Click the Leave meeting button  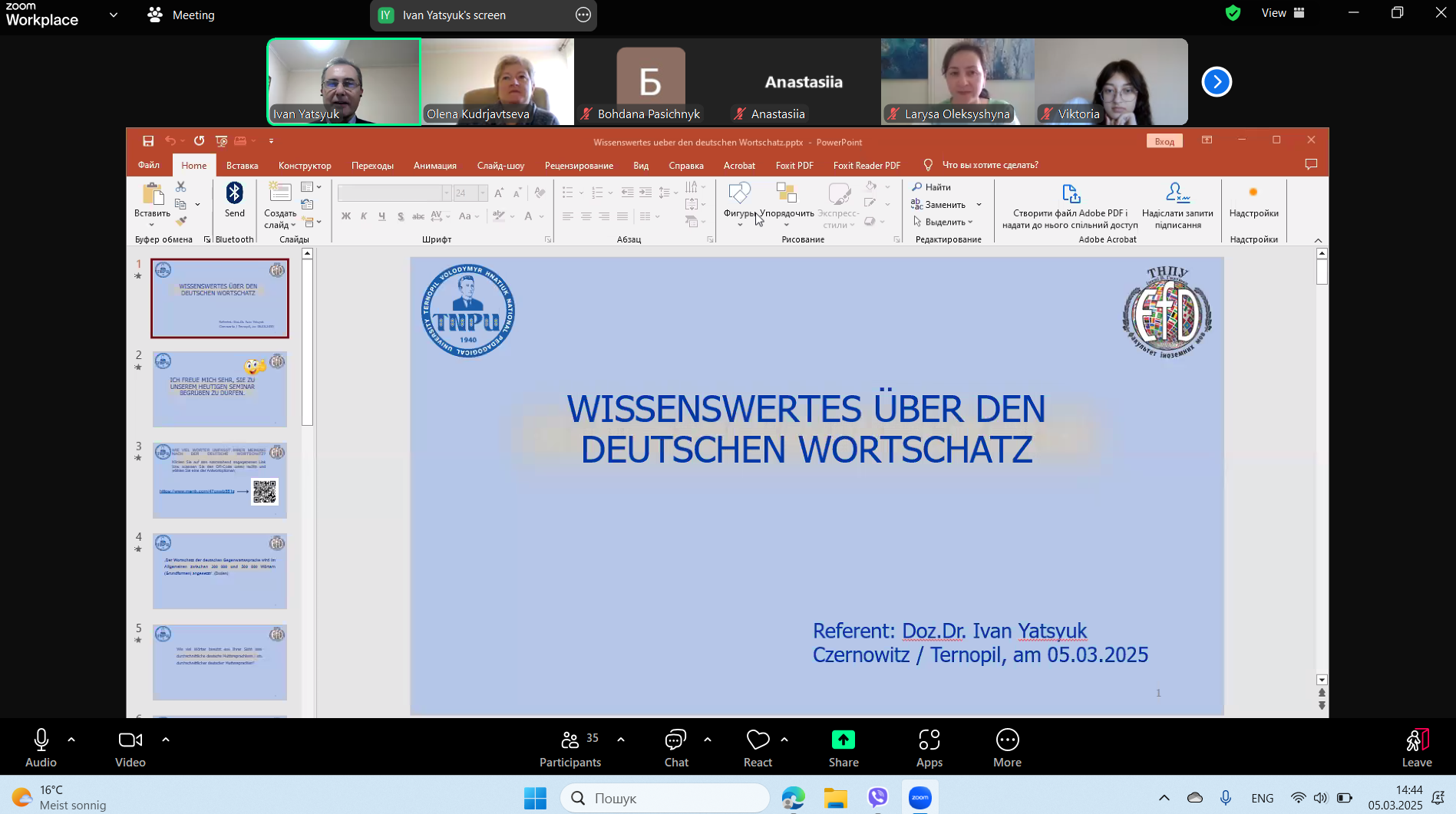(1416, 748)
